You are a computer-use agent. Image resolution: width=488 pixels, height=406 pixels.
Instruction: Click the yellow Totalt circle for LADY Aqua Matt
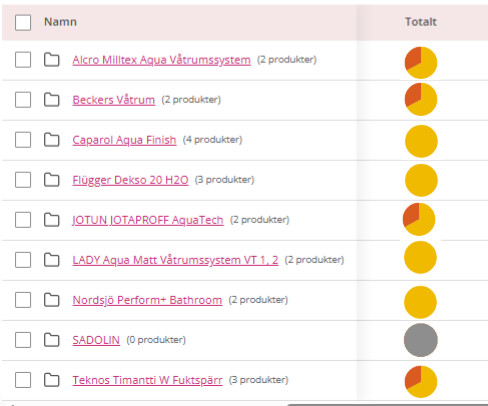[x=420, y=257]
